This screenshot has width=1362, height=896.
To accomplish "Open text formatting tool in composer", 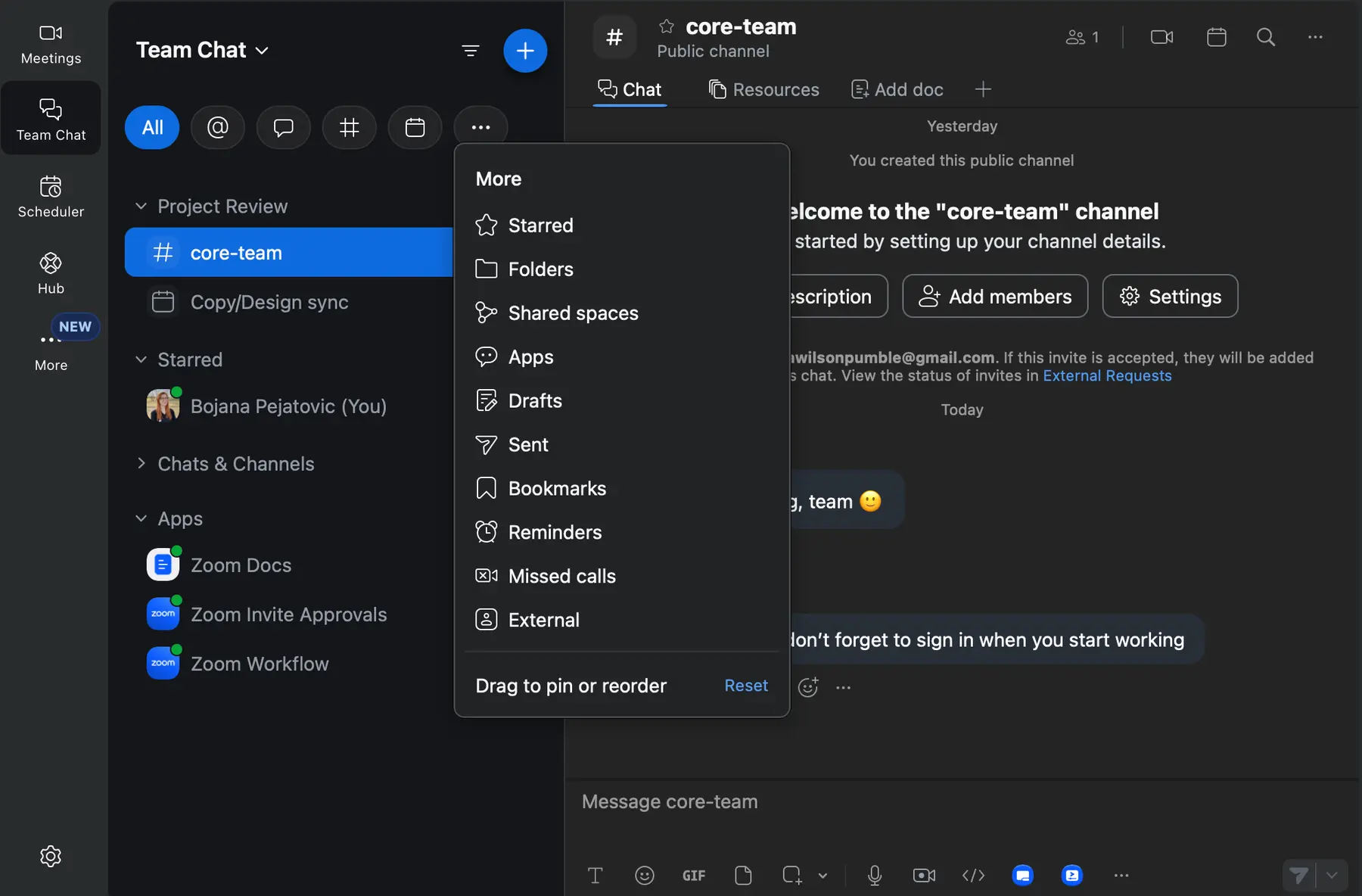I will click(595, 876).
